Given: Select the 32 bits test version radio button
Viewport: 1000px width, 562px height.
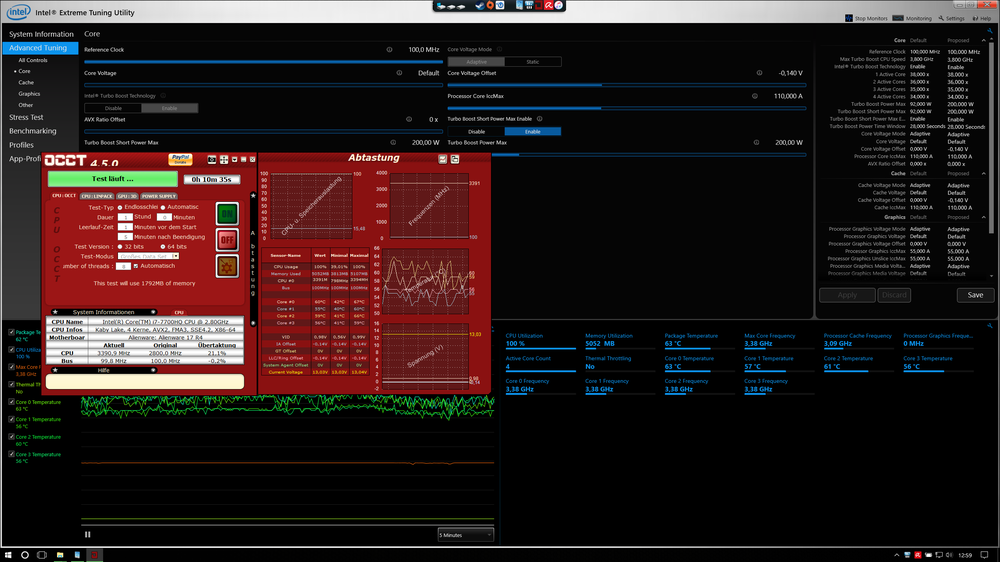Looking at the screenshot, I should tap(121, 246).
